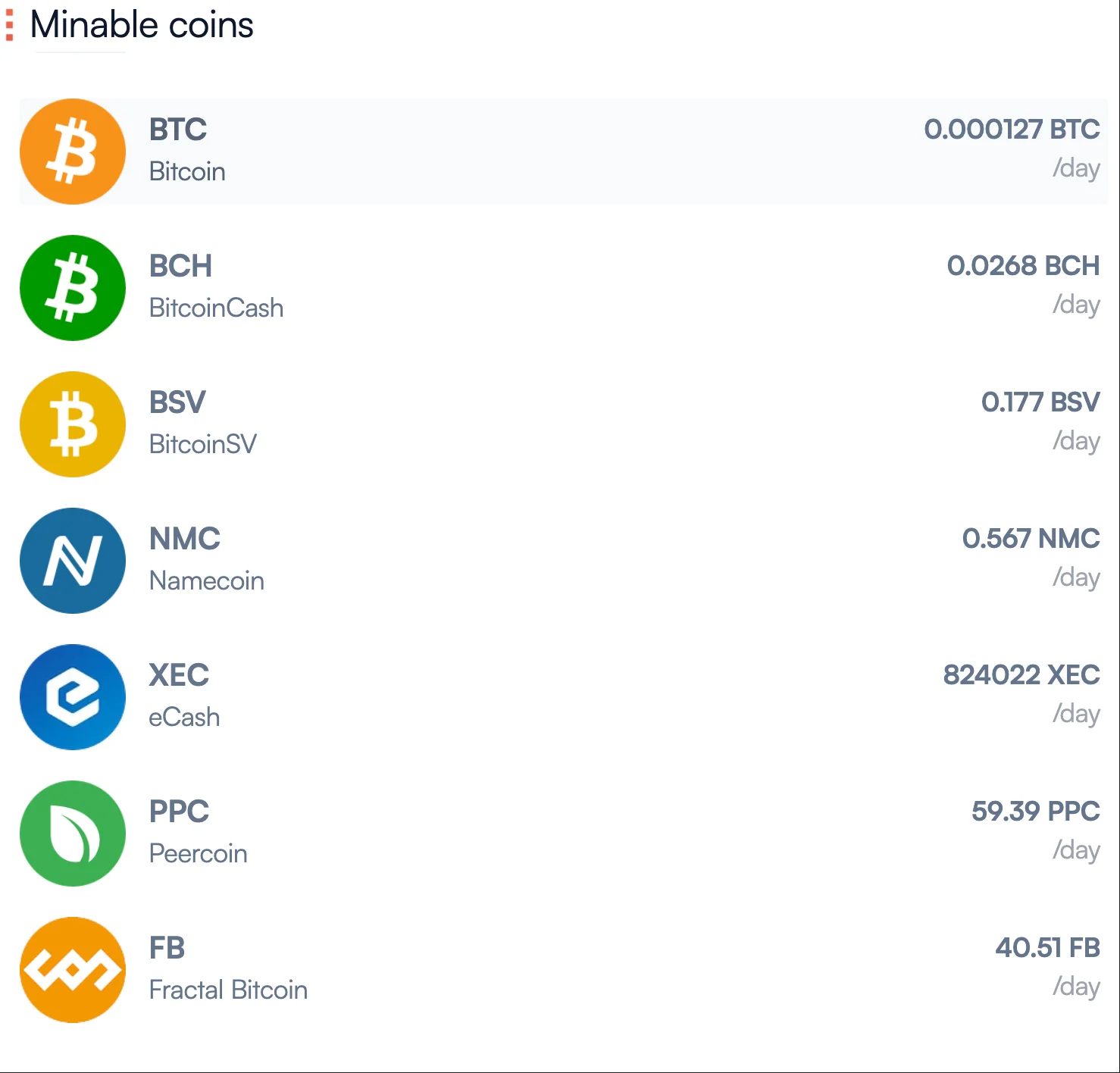Click the 0.0268 BCH daily yield
The width and height of the screenshot is (1120, 1073).
pyautogui.click(x=1023, y=266)
